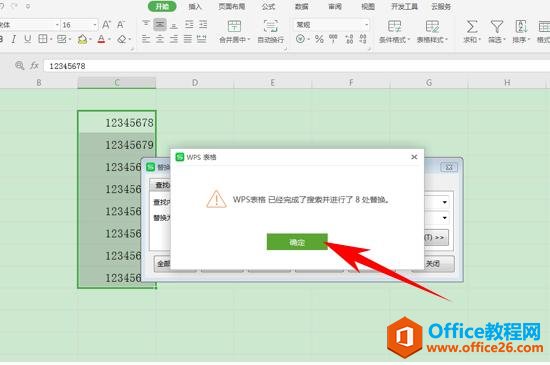Click increase indent icon

point(203,24)
